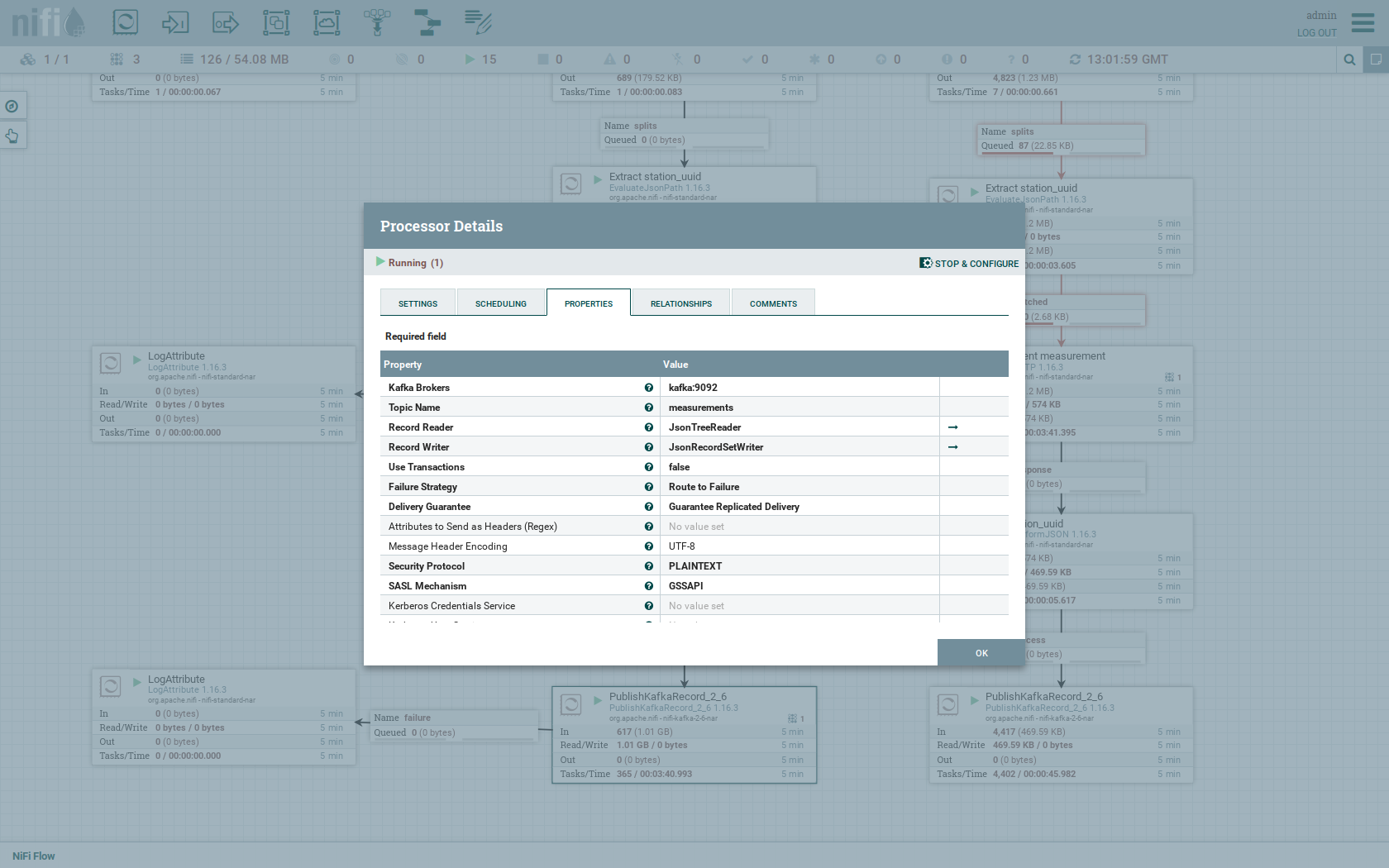Go to JsonTreeReader service via arrow
This screenshot has width=1389, height=868.
coord(952,427)
